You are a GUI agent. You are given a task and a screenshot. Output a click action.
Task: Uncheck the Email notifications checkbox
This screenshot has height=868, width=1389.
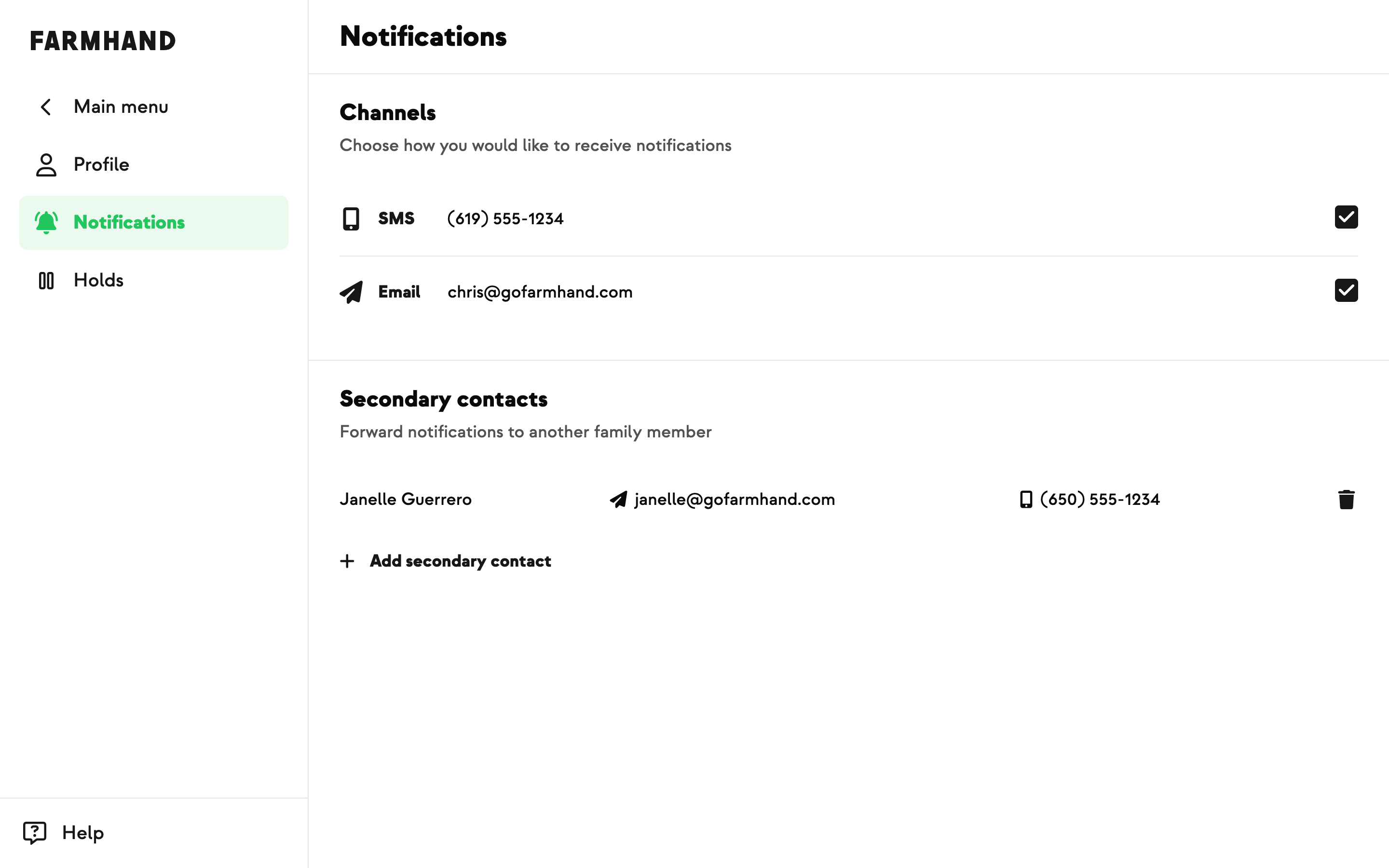tap(1346, 290)
